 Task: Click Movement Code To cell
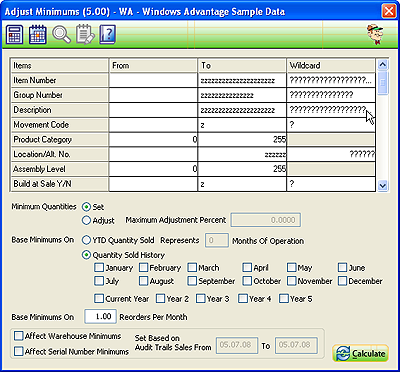[242, 125]
